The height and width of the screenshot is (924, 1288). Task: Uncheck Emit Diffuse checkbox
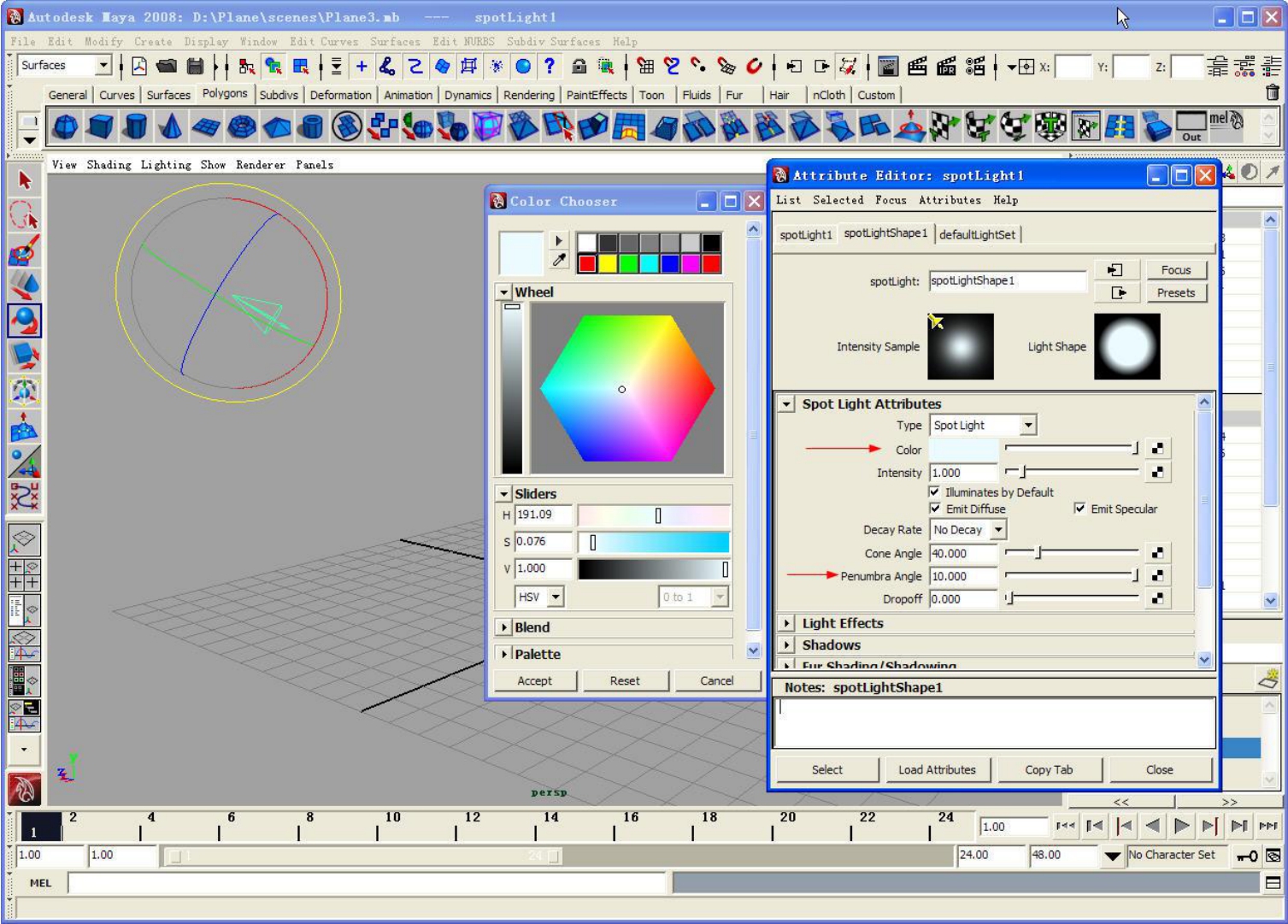coord(934,509)
